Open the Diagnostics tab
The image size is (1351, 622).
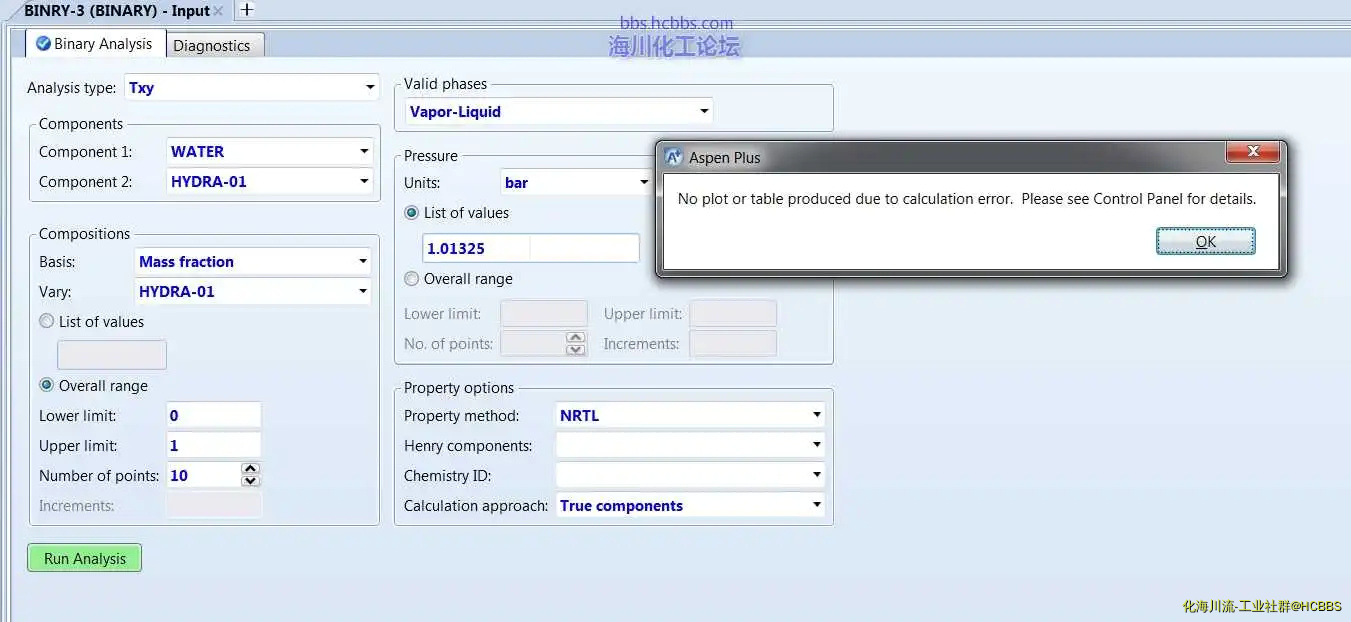[x=212, y=45]
